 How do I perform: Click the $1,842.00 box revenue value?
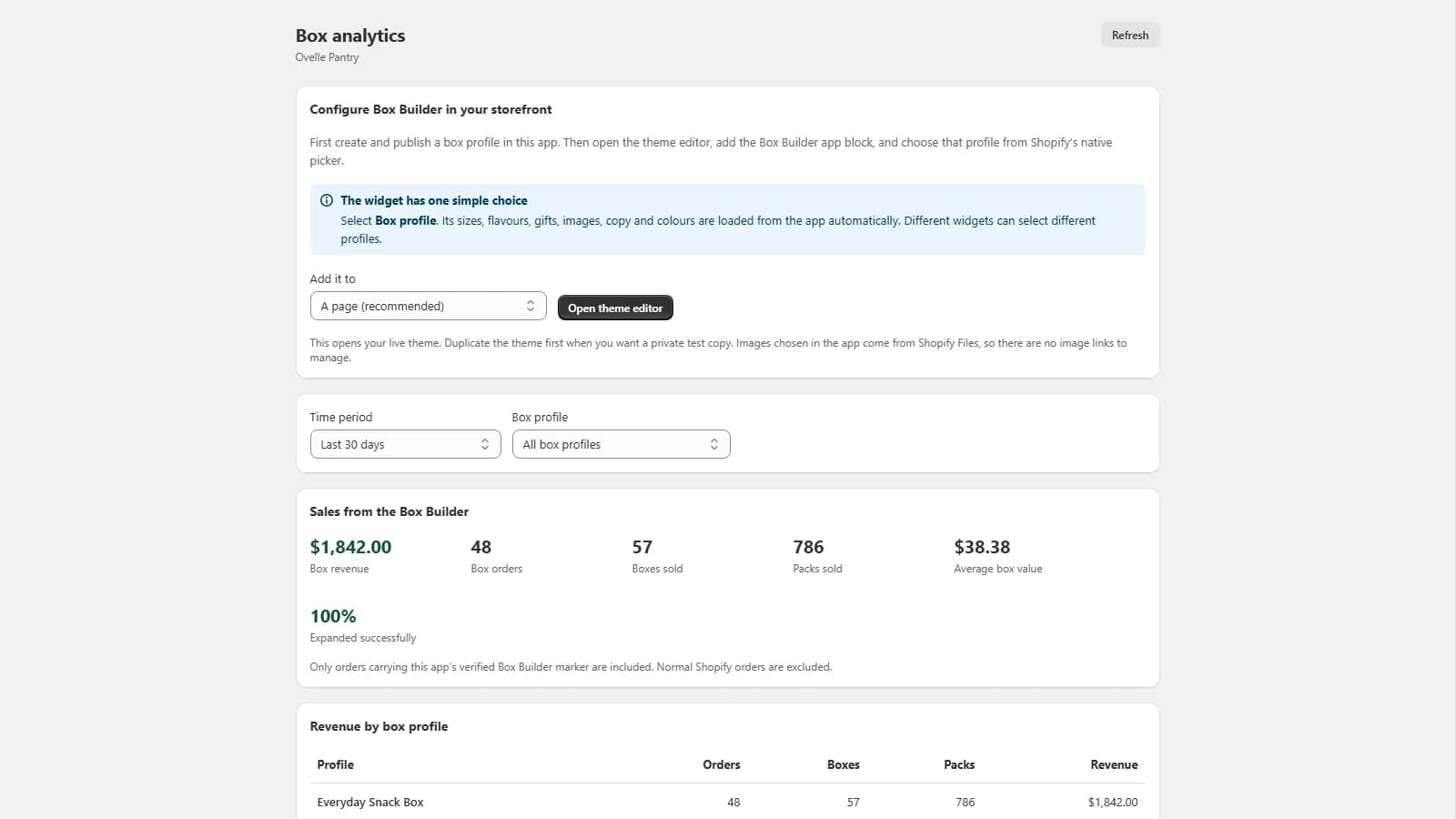(350, 547)
